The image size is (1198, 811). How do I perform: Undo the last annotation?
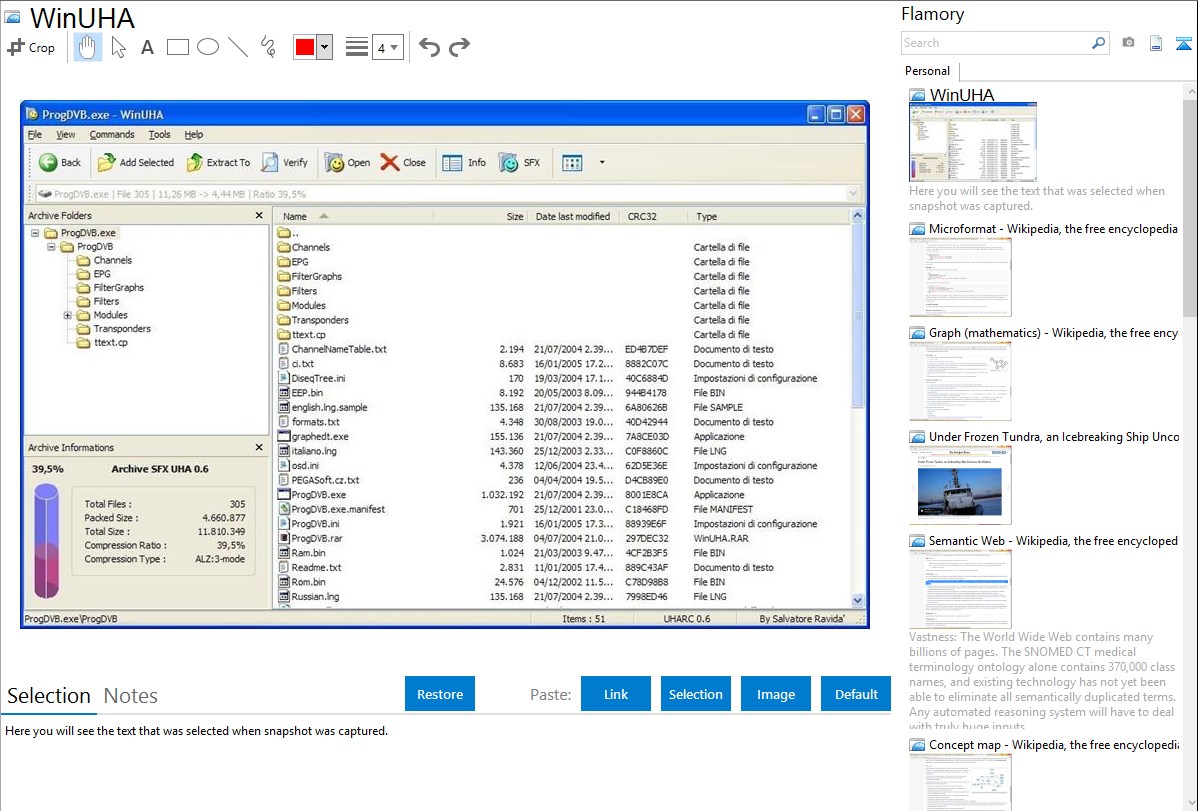[x=429, y=47]
